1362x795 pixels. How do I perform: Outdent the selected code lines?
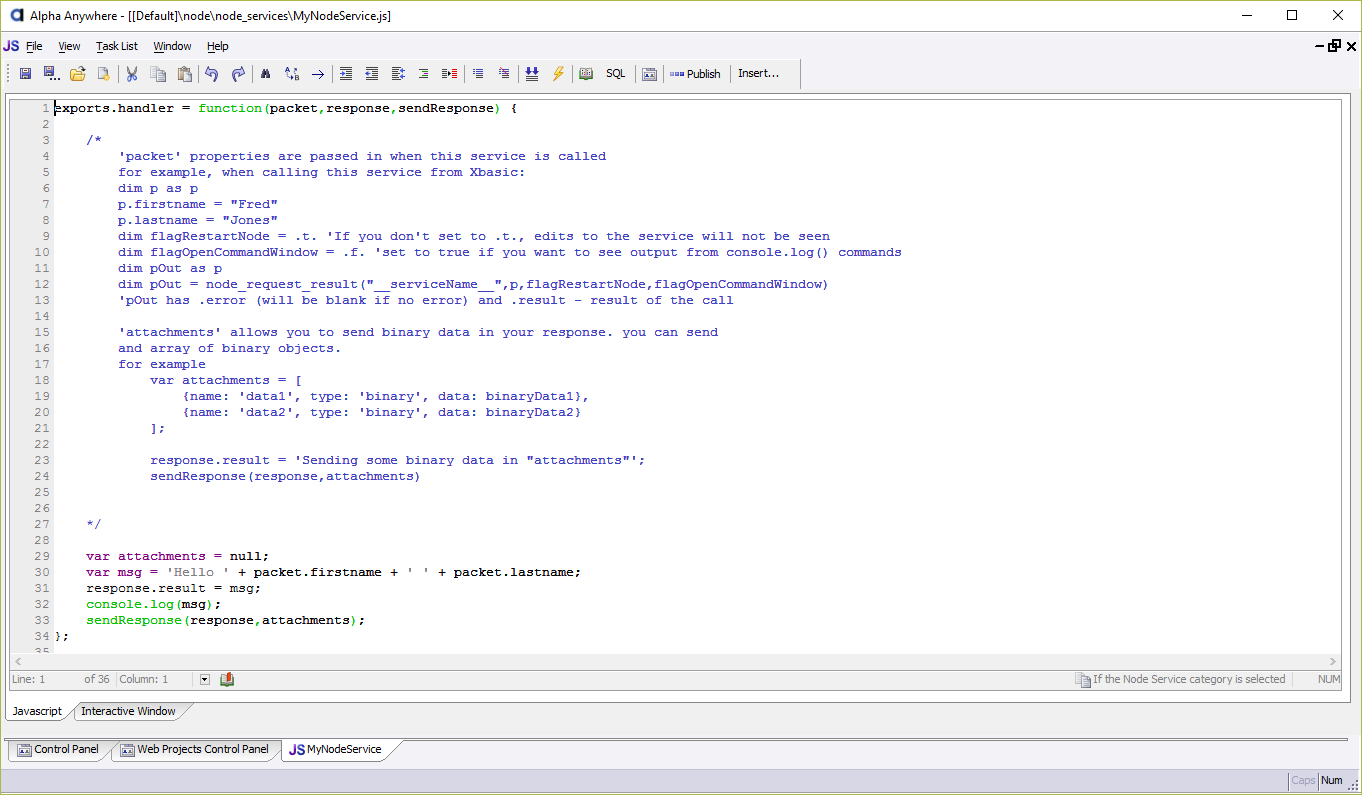[372, 74]
